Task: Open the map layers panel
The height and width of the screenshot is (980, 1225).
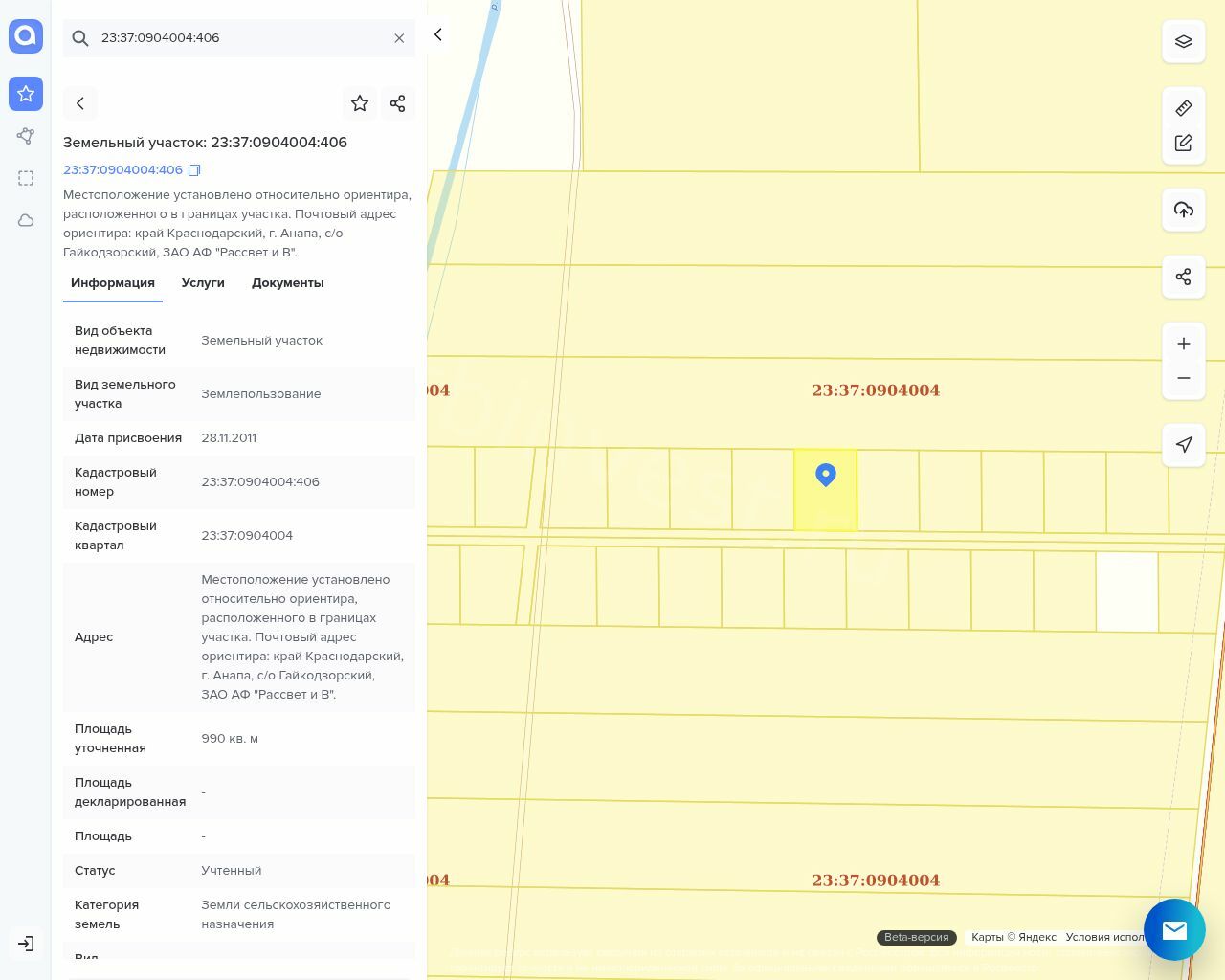Action: [1183, 41]
